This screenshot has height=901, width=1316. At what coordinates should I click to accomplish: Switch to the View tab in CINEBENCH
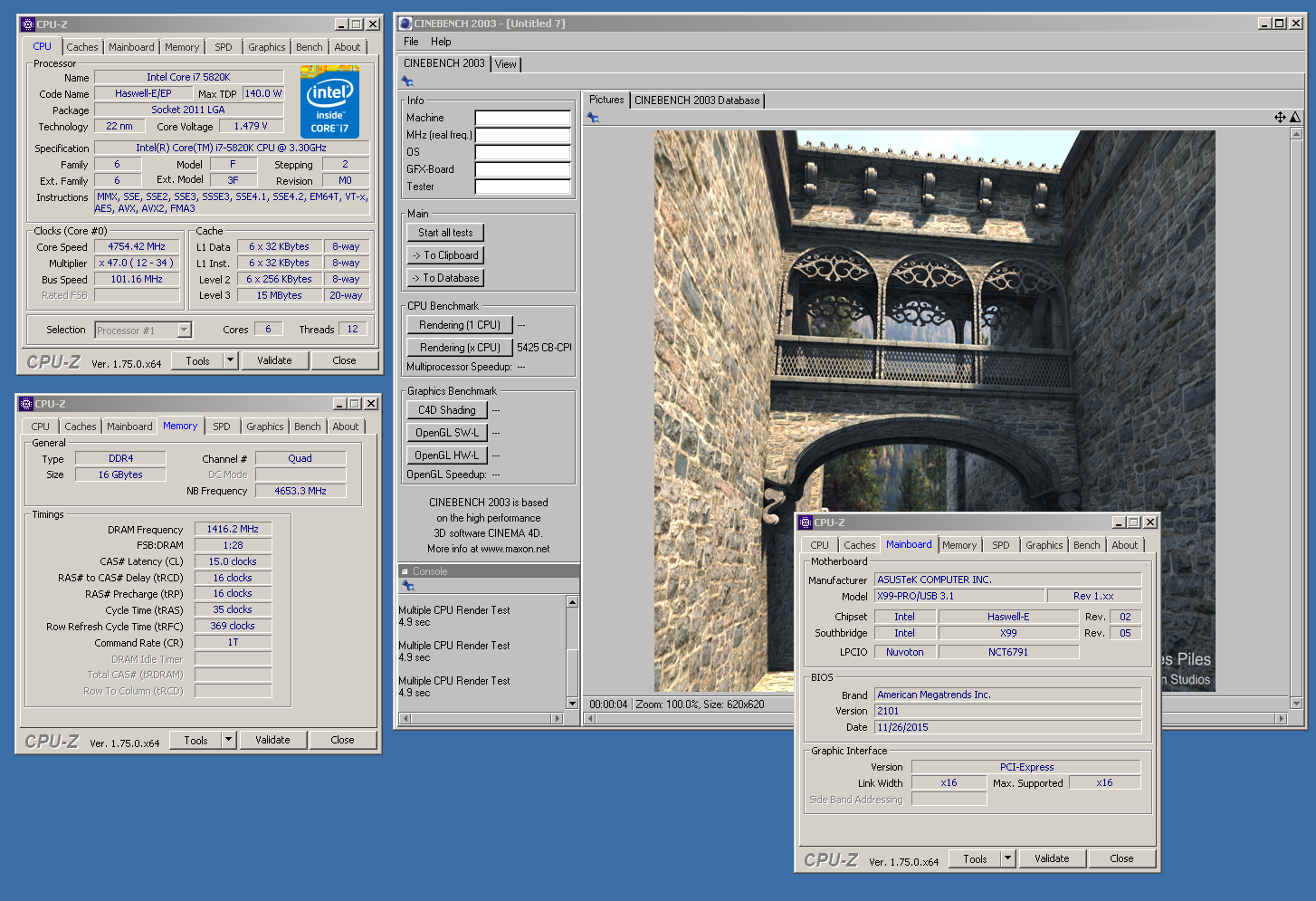pyautogui.click(x=506, y=64)
